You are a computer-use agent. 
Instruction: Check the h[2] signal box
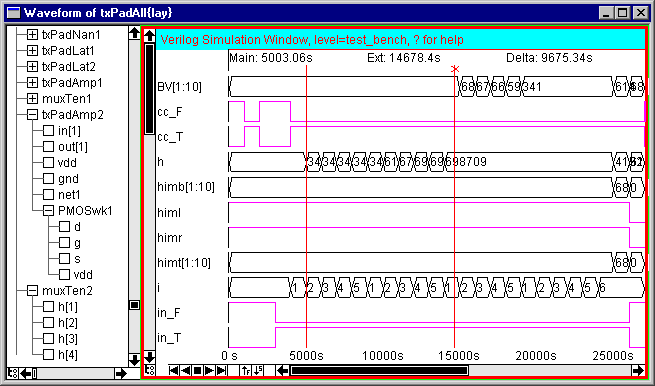coord(48,323)
